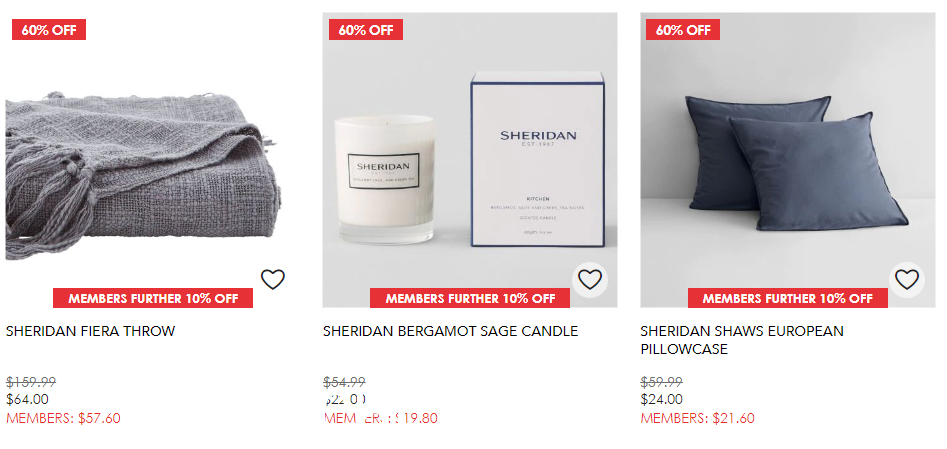947x449 pixels.
Task: View the Bergamot Sage Candle product image
Action: click(x=470, y=160)
